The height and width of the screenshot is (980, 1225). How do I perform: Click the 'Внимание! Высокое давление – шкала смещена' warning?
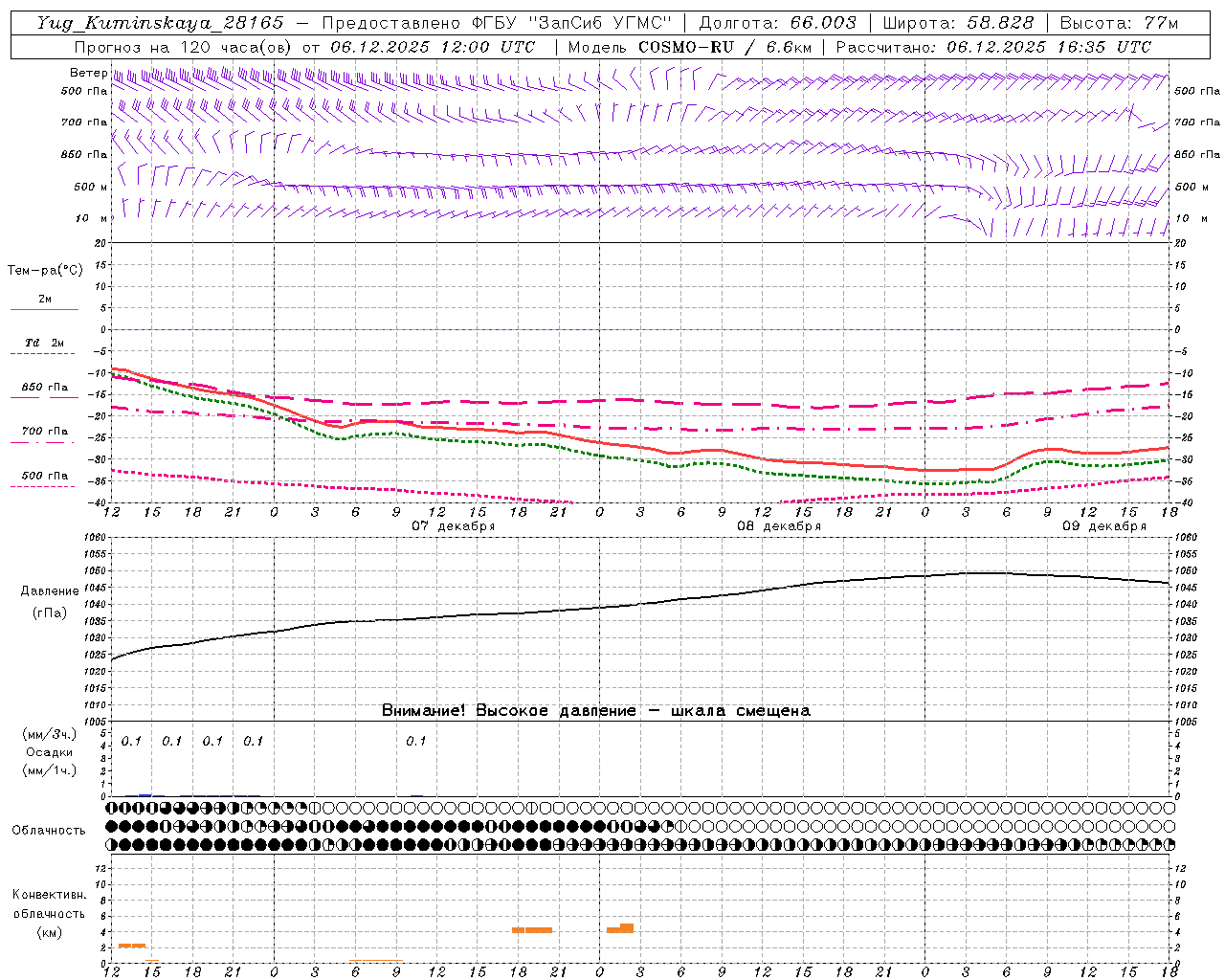(x=596, y=711)
